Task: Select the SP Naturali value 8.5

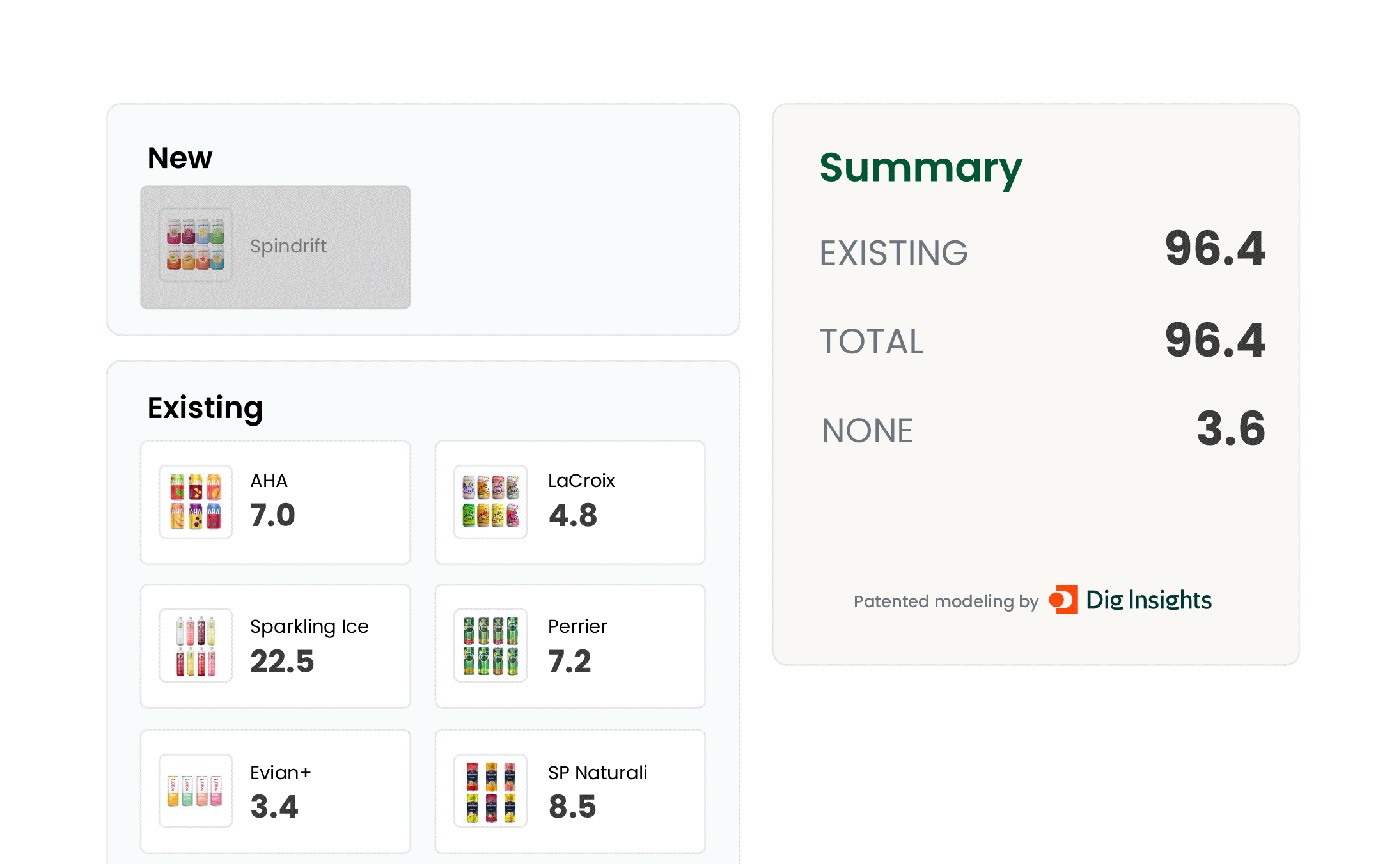Action: [x=572, y=806]
